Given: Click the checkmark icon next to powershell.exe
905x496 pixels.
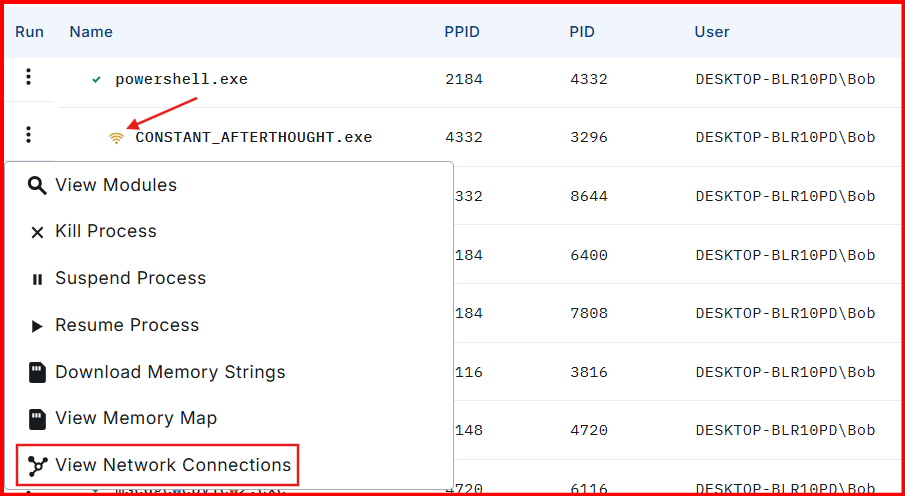Looking at the screenshot, I should pos(96,79).
